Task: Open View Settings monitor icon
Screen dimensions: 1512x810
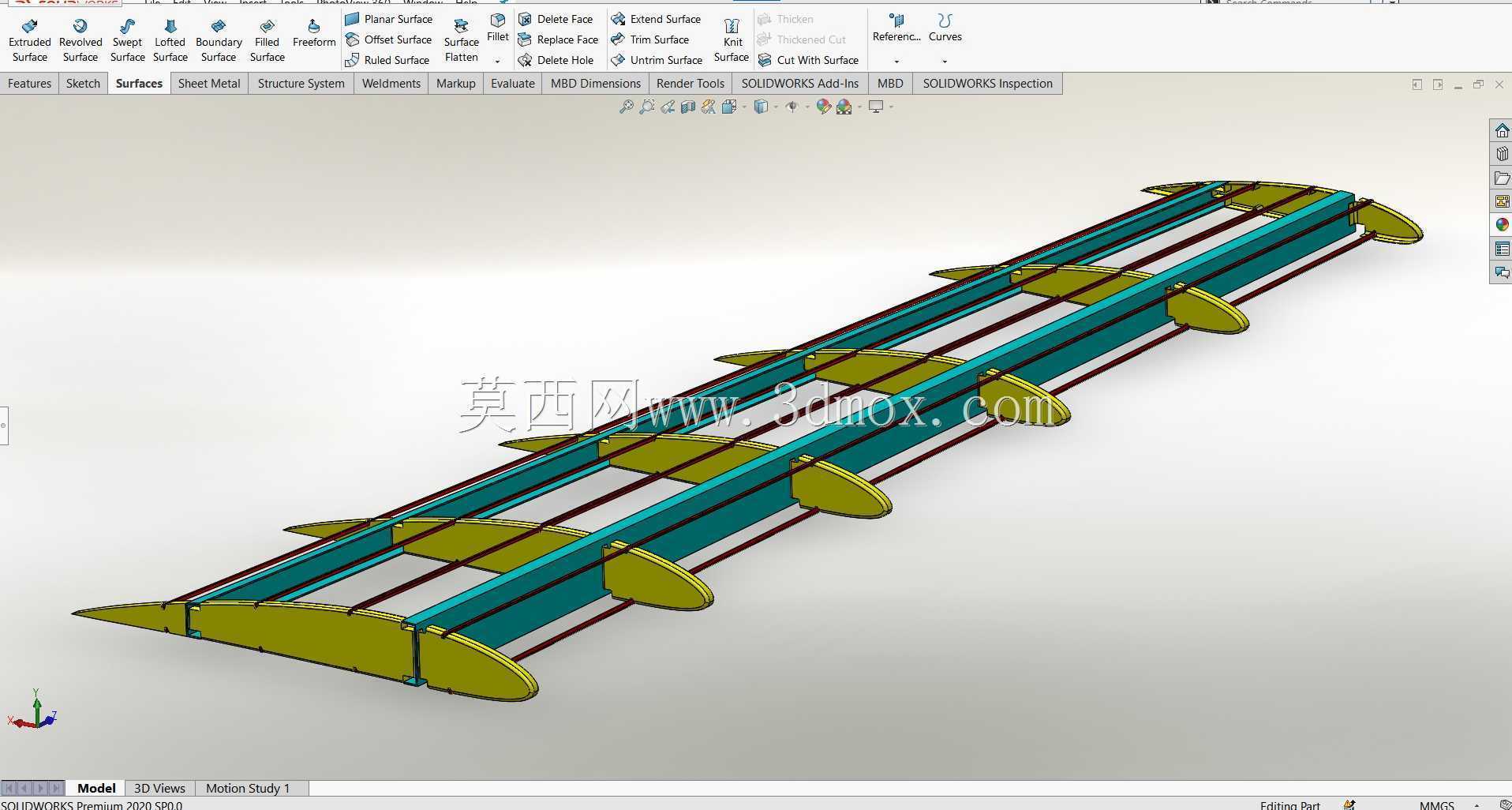Action: pos(876,107)
